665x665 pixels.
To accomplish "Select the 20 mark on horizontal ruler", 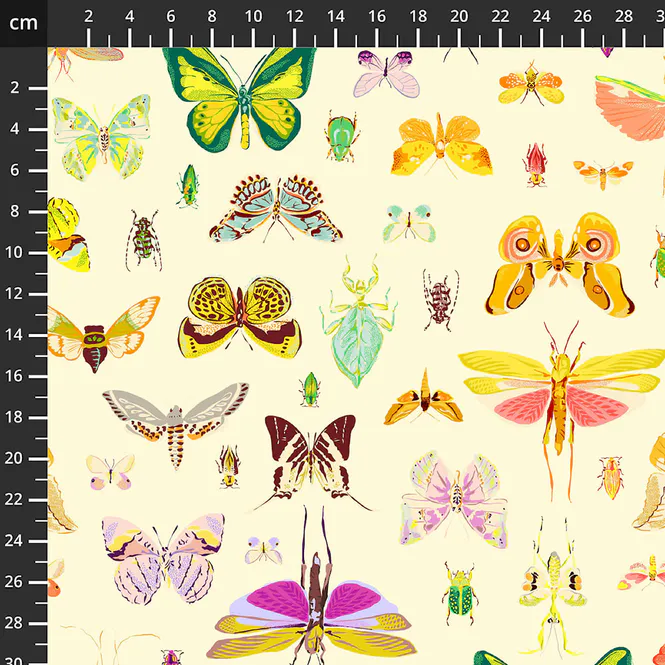I will tap(459, 17).
